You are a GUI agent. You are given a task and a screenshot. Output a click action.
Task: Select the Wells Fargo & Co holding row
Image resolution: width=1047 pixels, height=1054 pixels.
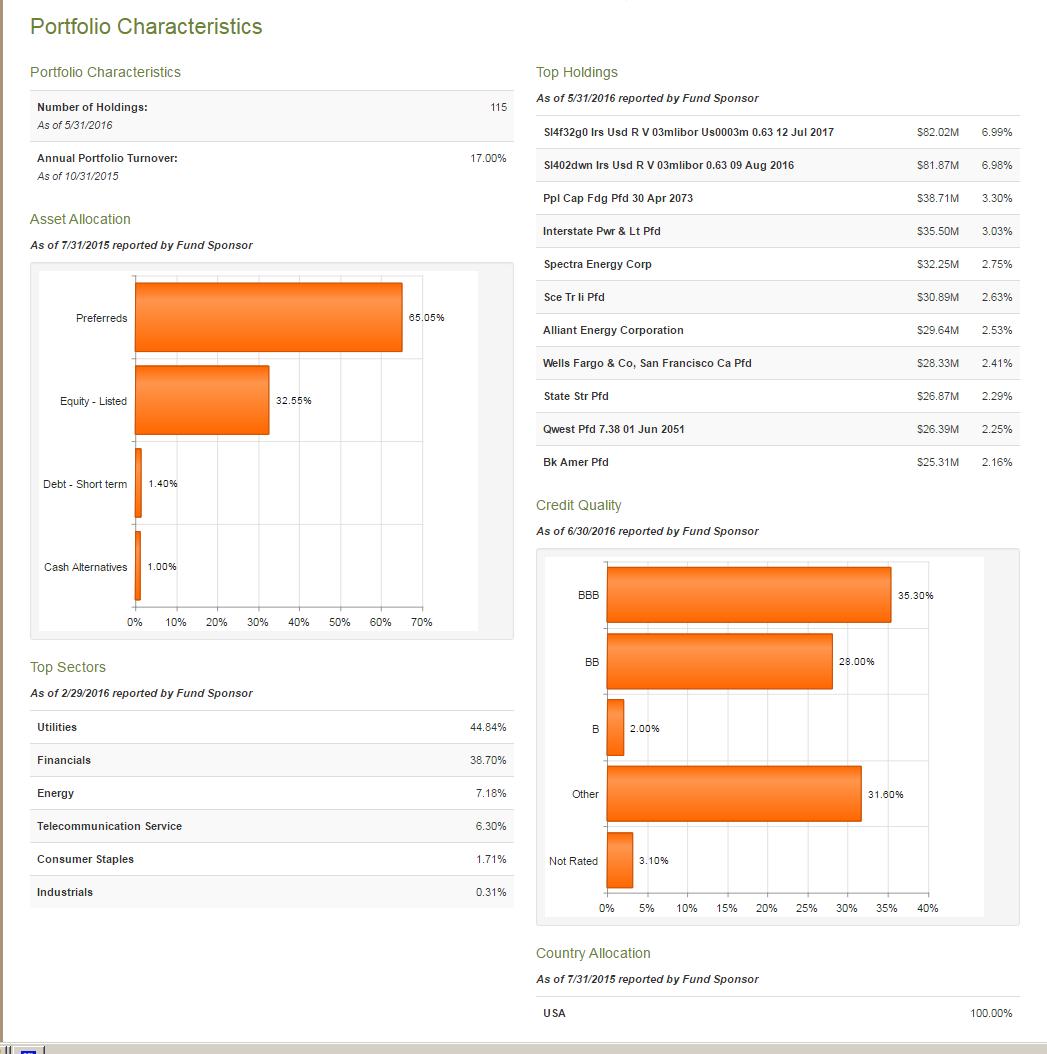coord(700,363)
